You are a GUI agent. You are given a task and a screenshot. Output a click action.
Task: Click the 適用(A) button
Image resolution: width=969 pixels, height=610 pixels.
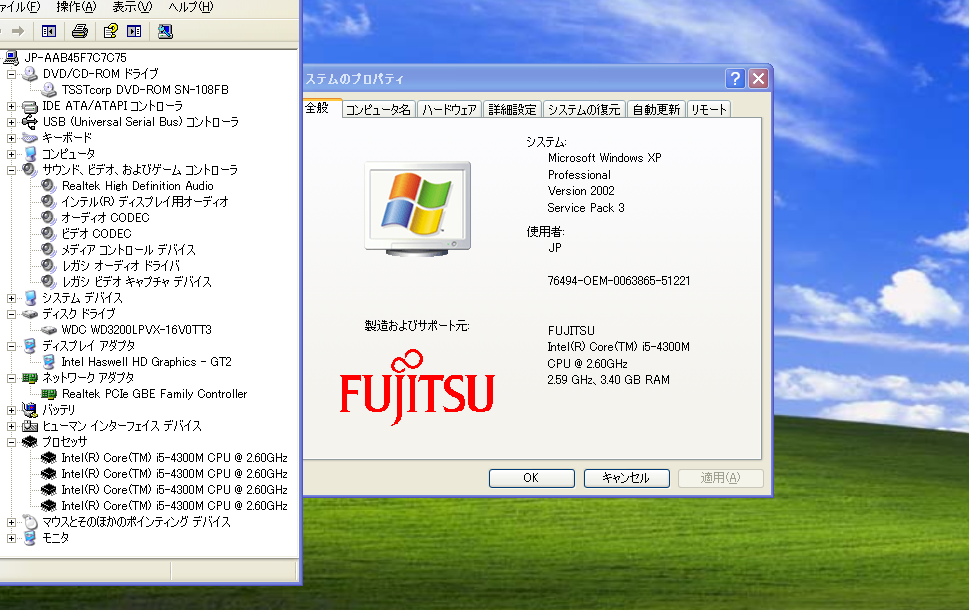[x=721, y=478]
